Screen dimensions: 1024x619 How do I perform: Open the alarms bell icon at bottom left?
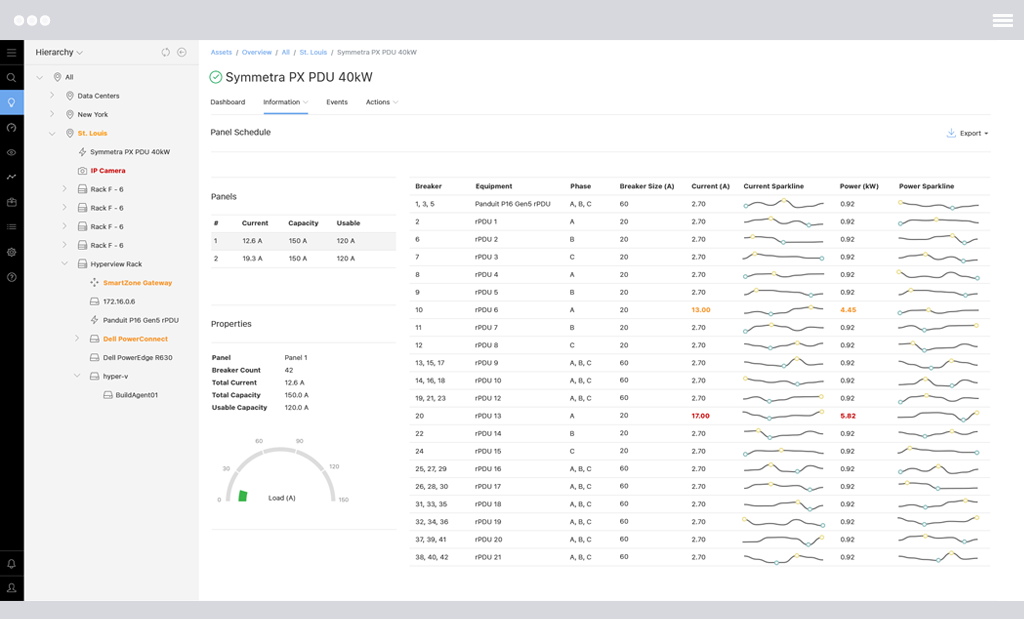[11, 563]
